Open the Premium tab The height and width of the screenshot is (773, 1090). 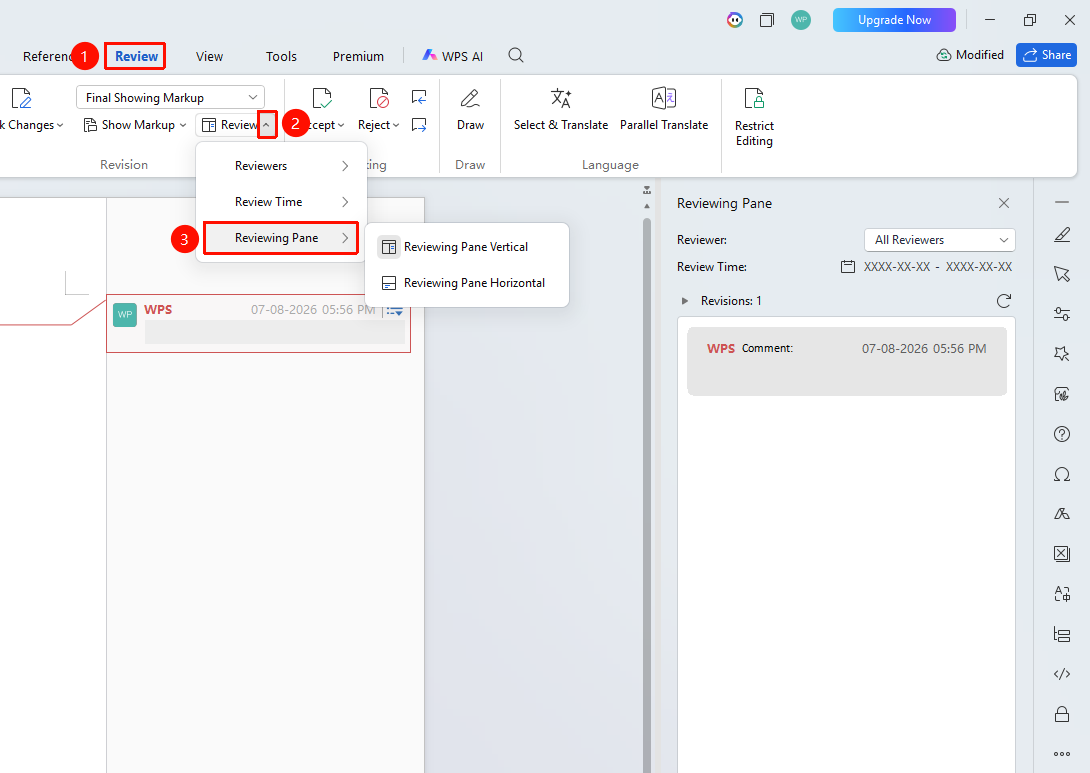tap(358, 56)
